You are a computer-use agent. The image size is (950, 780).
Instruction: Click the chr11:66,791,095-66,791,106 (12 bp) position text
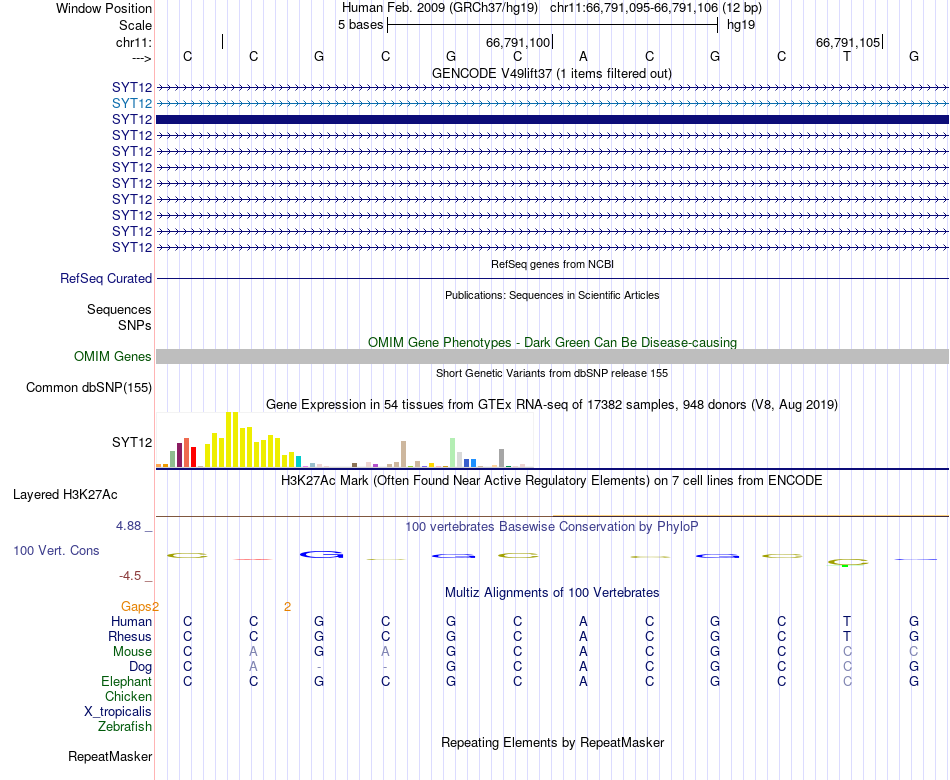point(656,8)
